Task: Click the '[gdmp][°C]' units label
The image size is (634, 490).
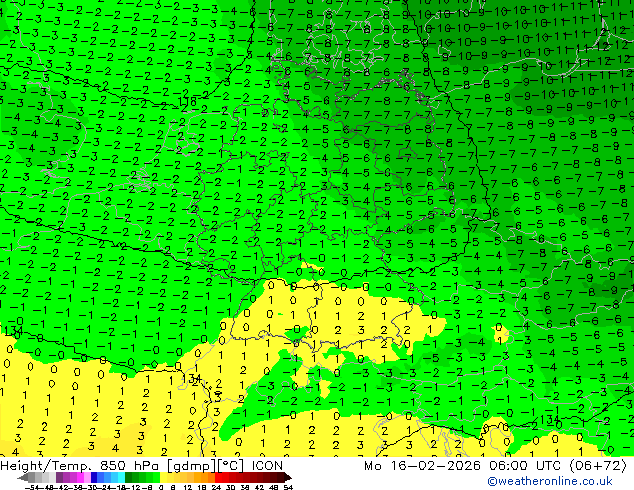Action: [x=205, y=466]
